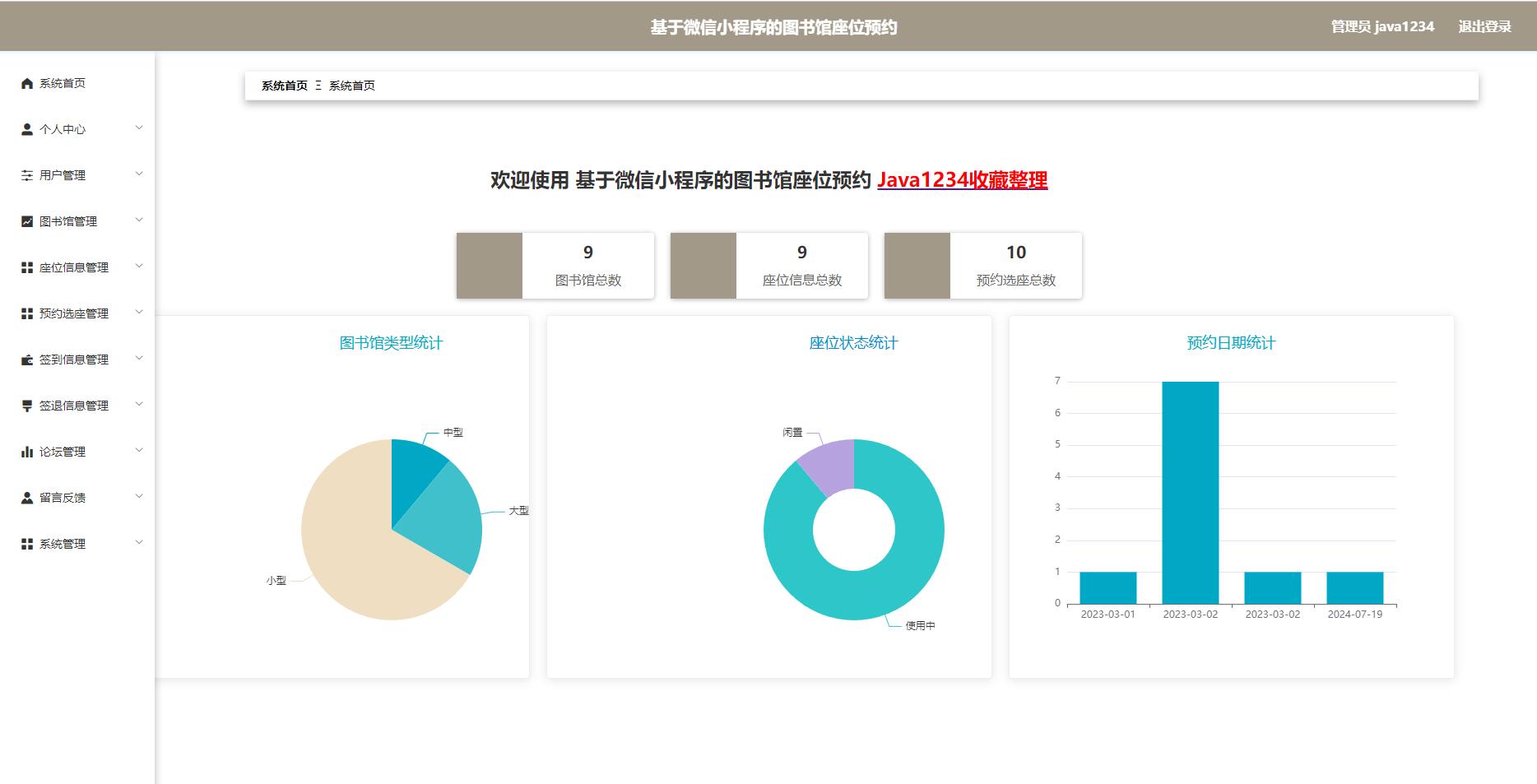Click the grid icon beside 座位信息管理
The width and height of the screenshot is (1537, 784).
coord(27,267)
